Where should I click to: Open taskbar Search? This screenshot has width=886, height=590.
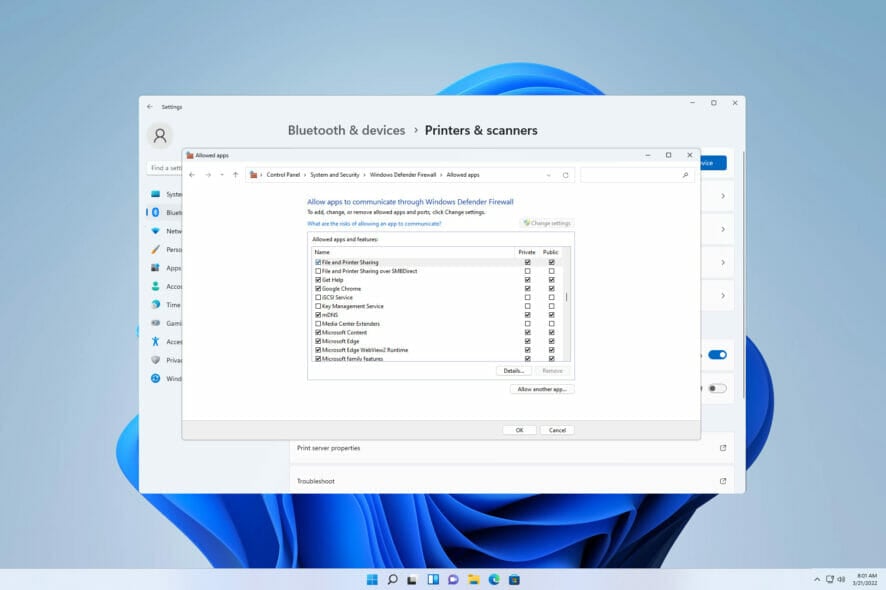coord(392,580)
